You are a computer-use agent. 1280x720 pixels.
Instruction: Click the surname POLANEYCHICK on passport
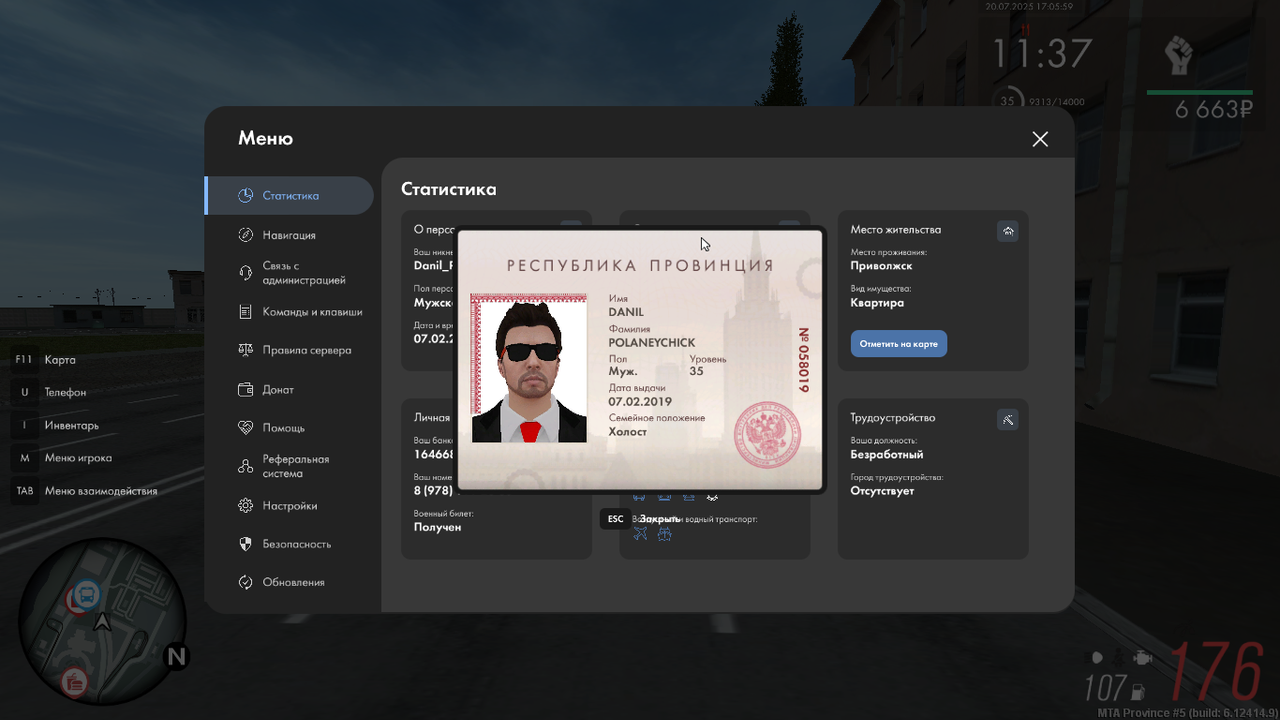tap(652, 343)
